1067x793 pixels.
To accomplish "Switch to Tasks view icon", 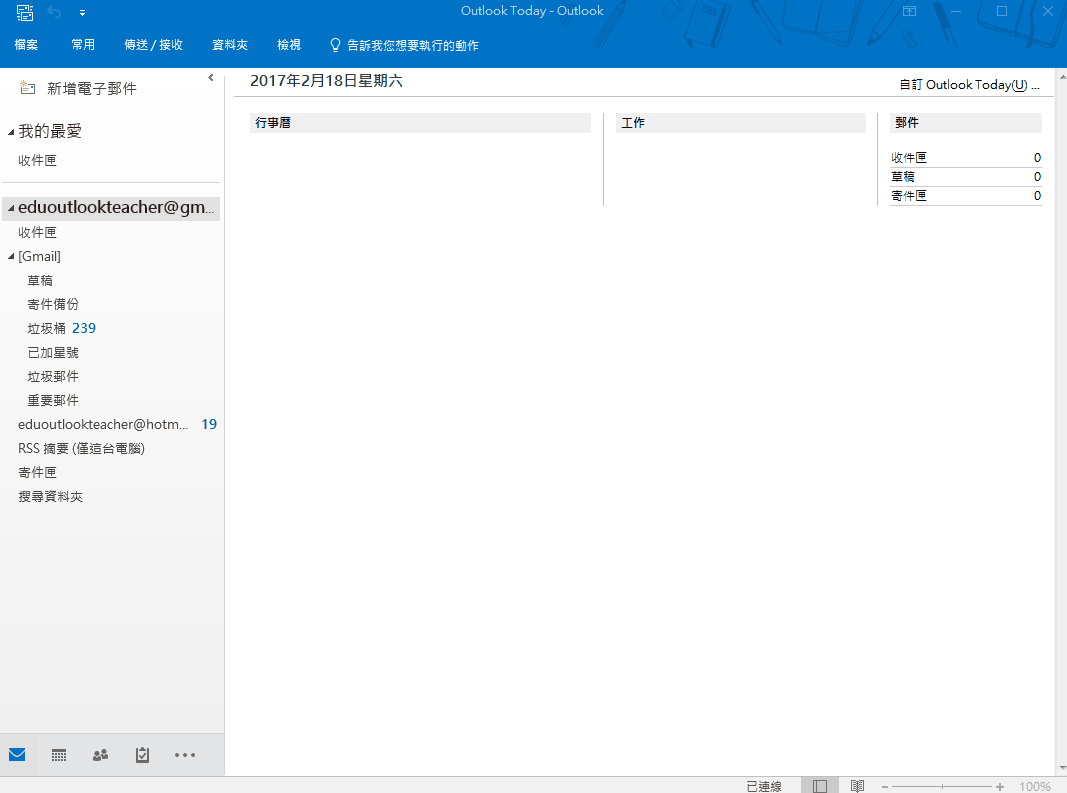I will 142,755.
